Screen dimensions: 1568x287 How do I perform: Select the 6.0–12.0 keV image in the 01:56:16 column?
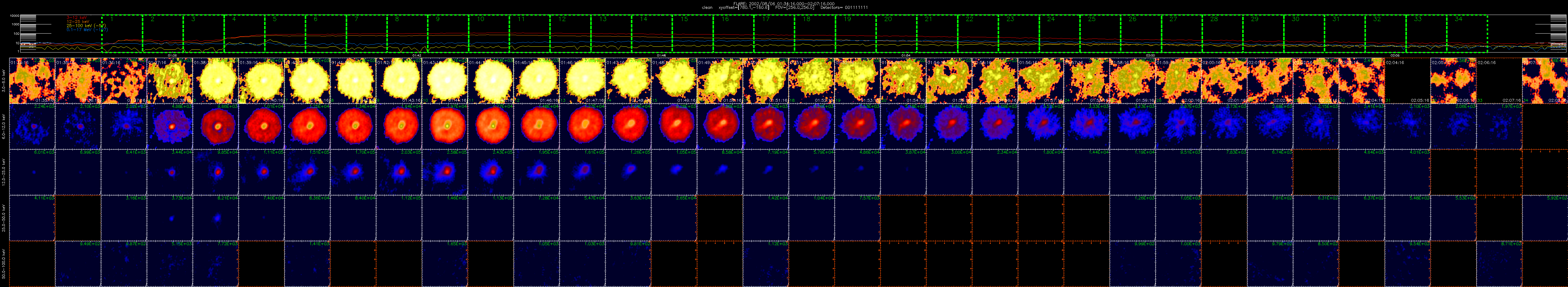(x=1041, y=126)
